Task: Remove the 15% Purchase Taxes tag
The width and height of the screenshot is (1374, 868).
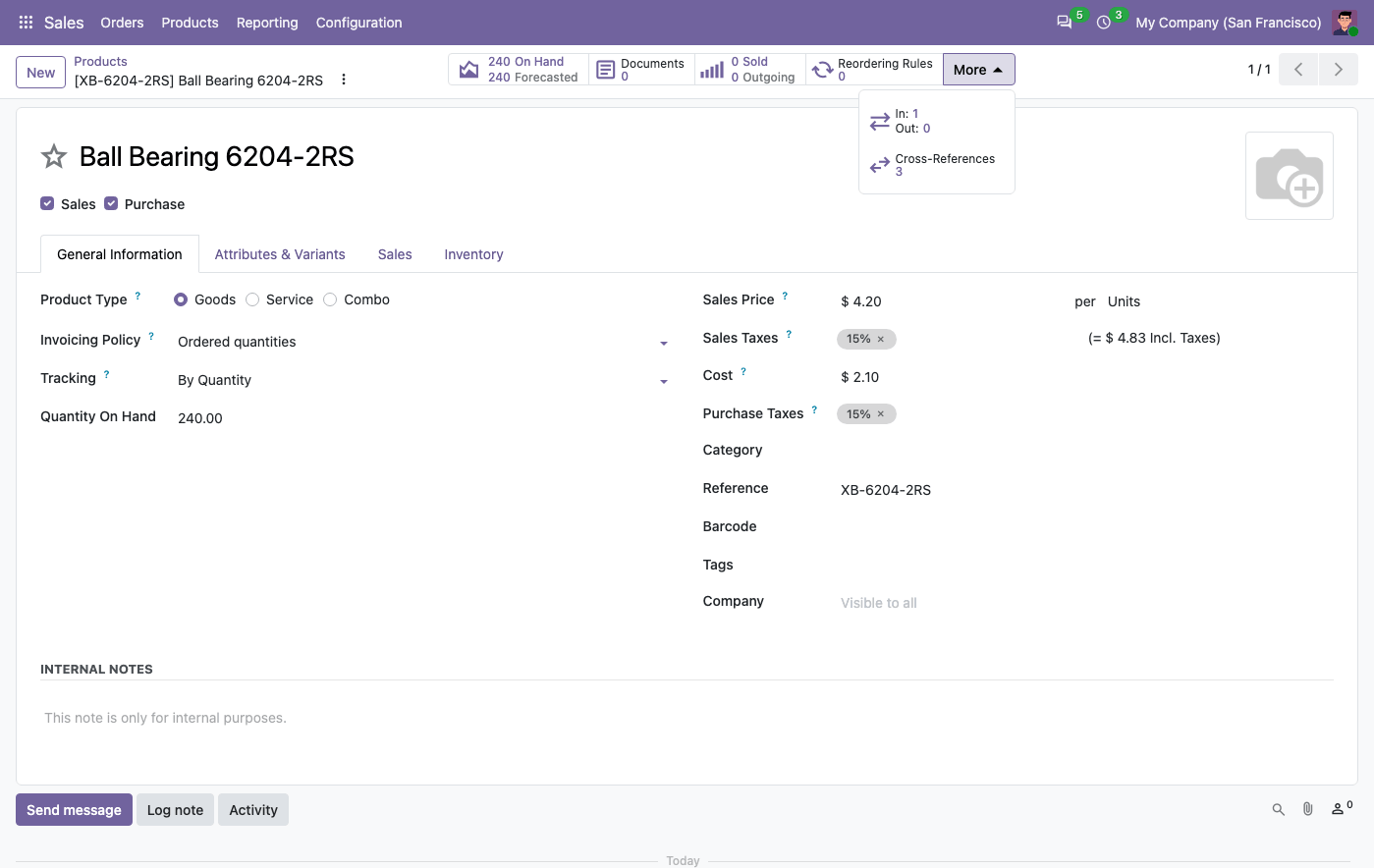Action: [881, 414]
